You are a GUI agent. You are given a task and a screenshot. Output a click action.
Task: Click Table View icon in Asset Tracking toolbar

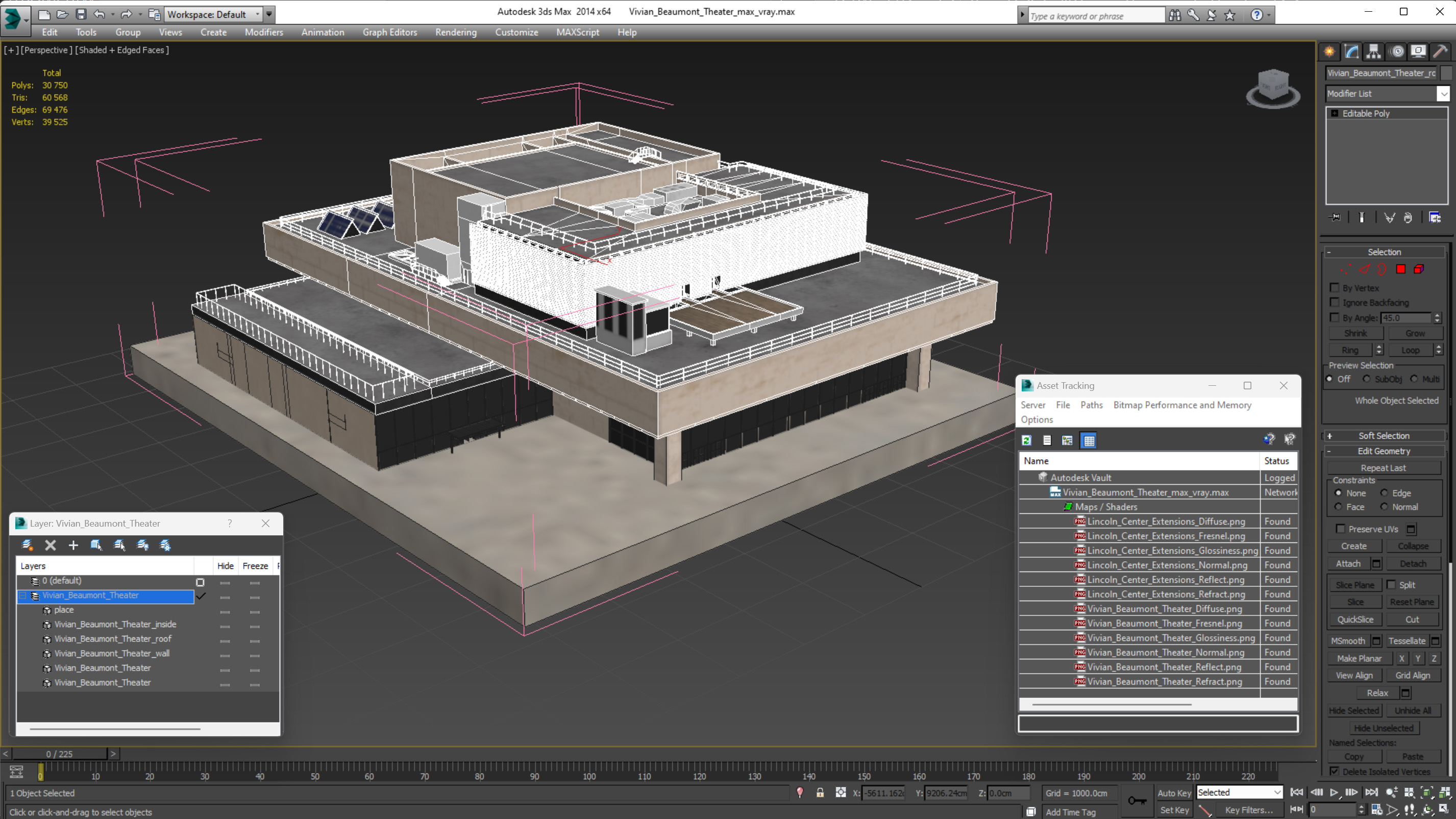pyautogui.click(x=1089, y=440)
